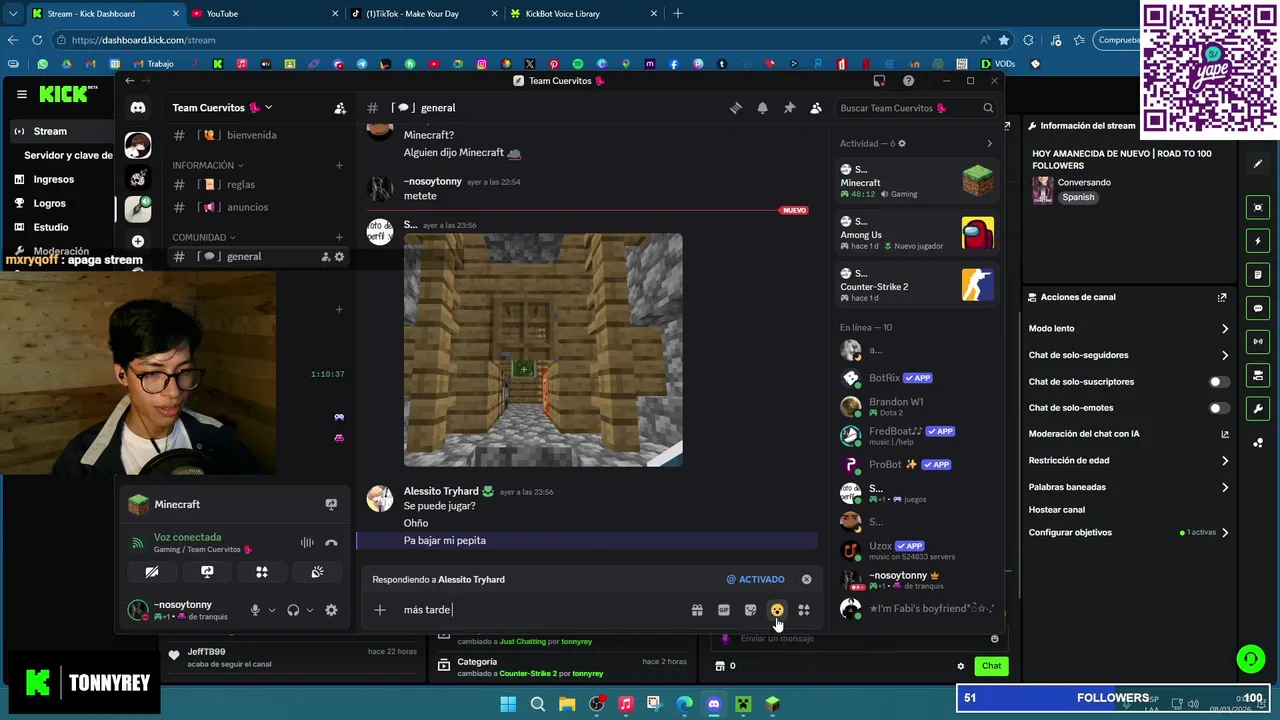
Task: Open the sticker picker
Action: click(x=751, y=610)
